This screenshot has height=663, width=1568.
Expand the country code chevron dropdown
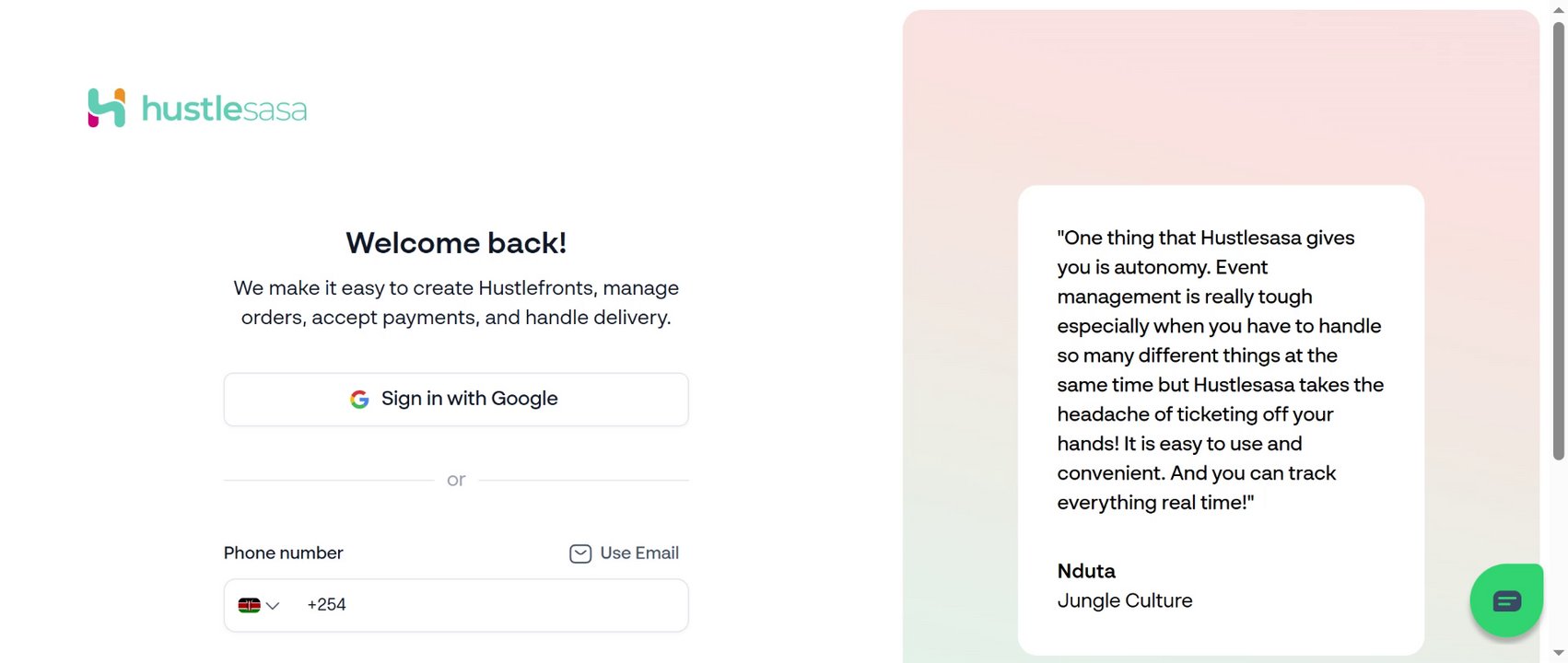coord(273,606)
